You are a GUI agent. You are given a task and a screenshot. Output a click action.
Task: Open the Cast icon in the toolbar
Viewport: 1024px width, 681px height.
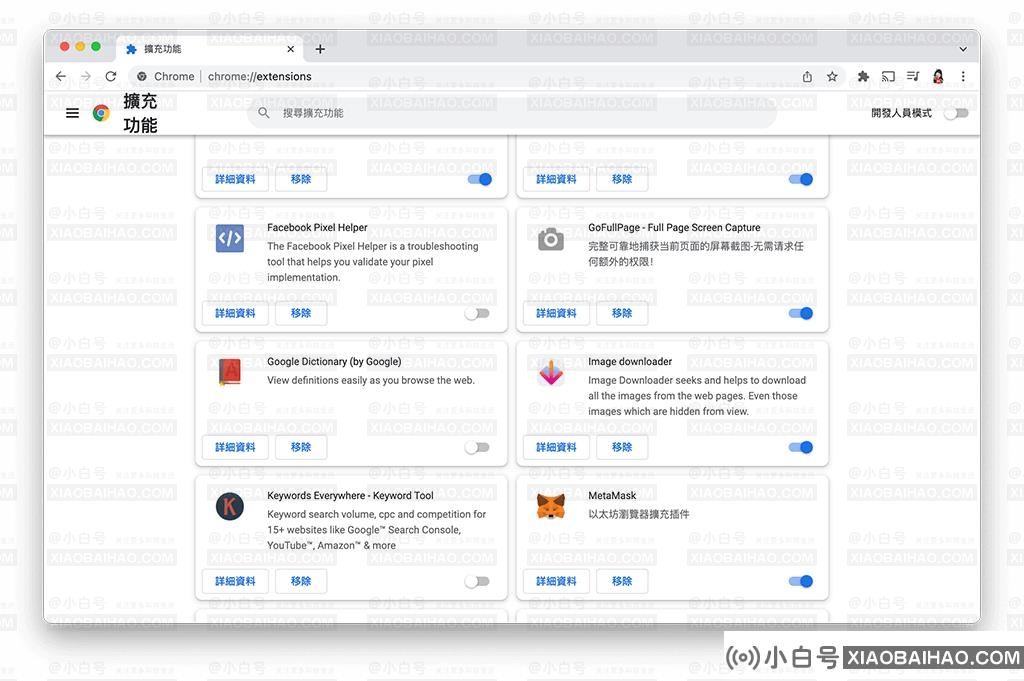point(888,76)
